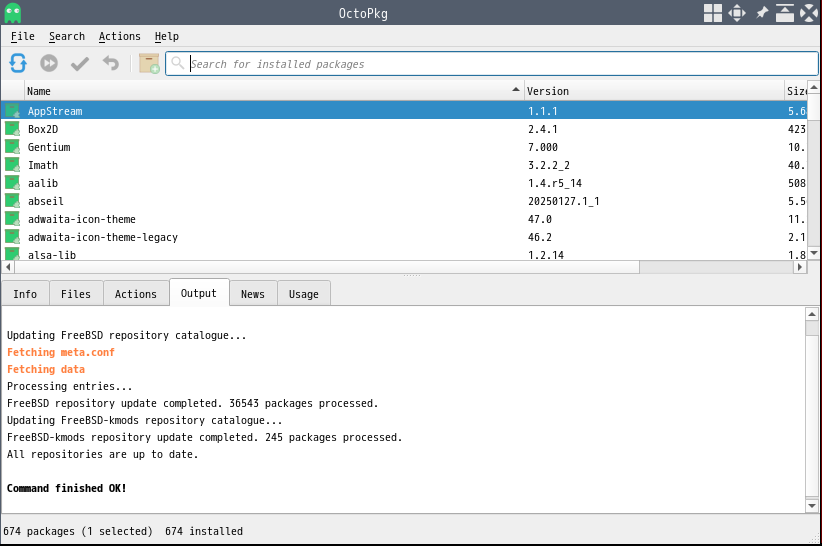Click the Name column sort arrow indicator
The width and height of the screenshot is (822, 546).
point(516,90)
